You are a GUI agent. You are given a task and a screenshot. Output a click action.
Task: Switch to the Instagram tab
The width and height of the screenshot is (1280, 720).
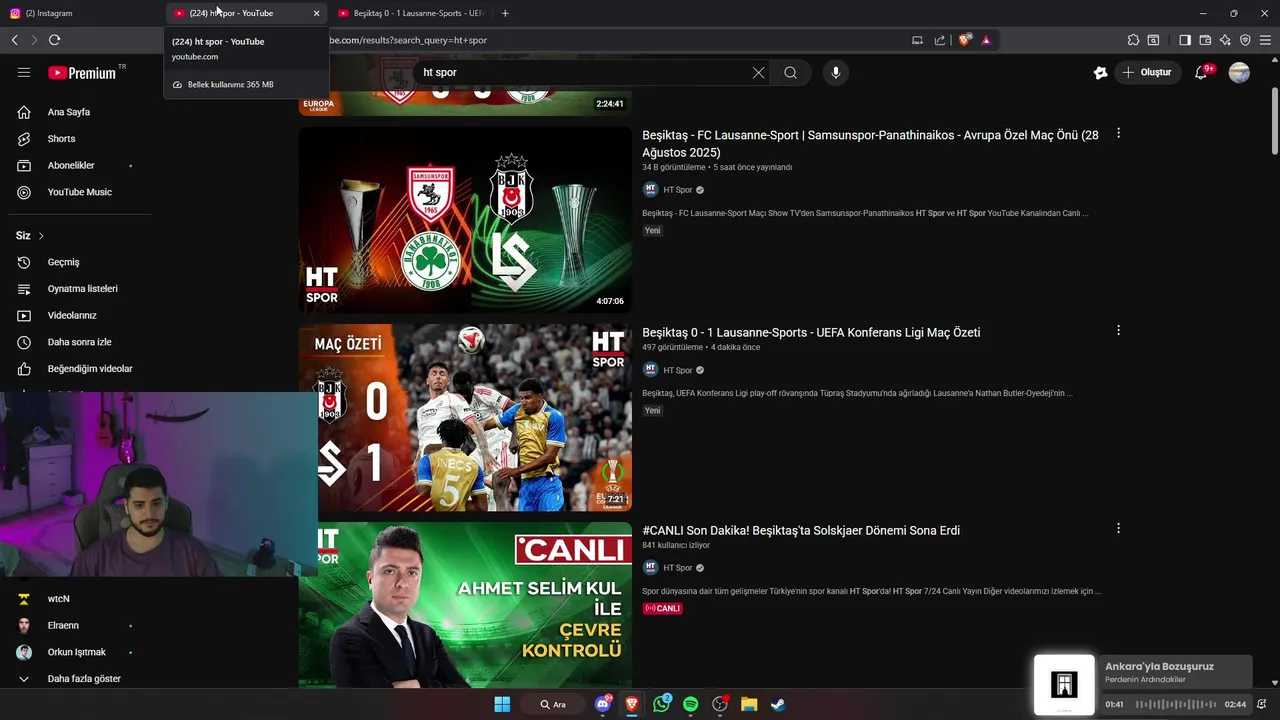click(x=80, y=13)
